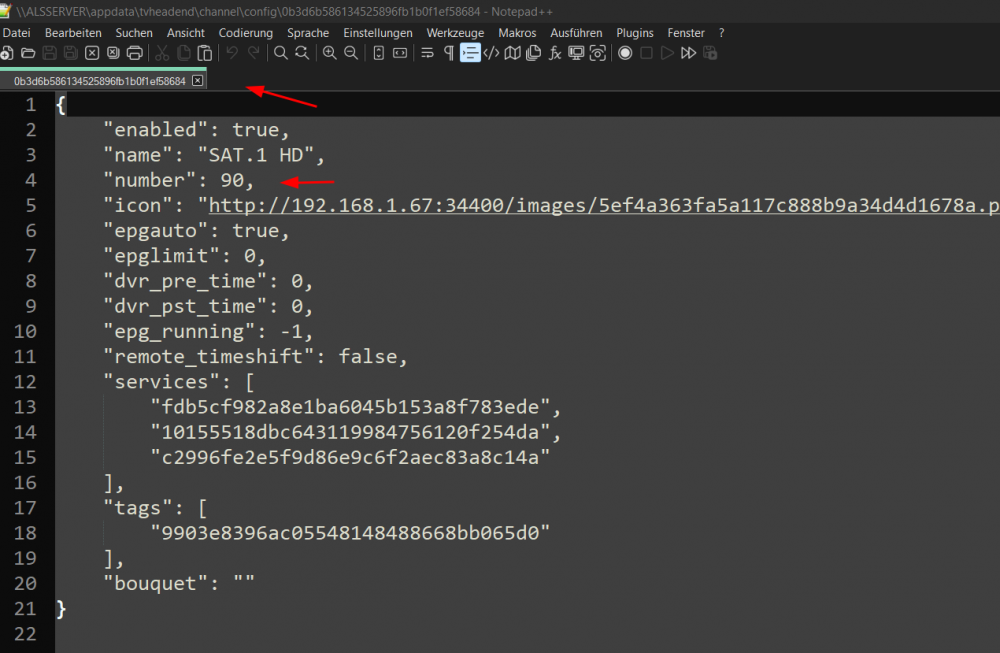Click the "remote_timeshift": false line

coord(255,356)
